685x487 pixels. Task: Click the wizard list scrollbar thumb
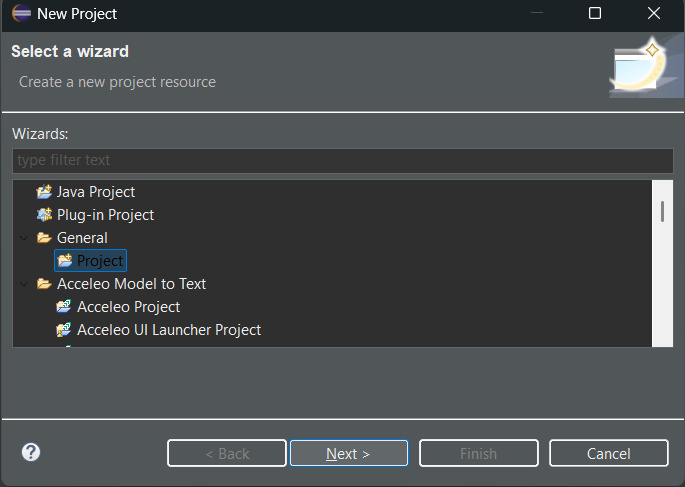662,211
